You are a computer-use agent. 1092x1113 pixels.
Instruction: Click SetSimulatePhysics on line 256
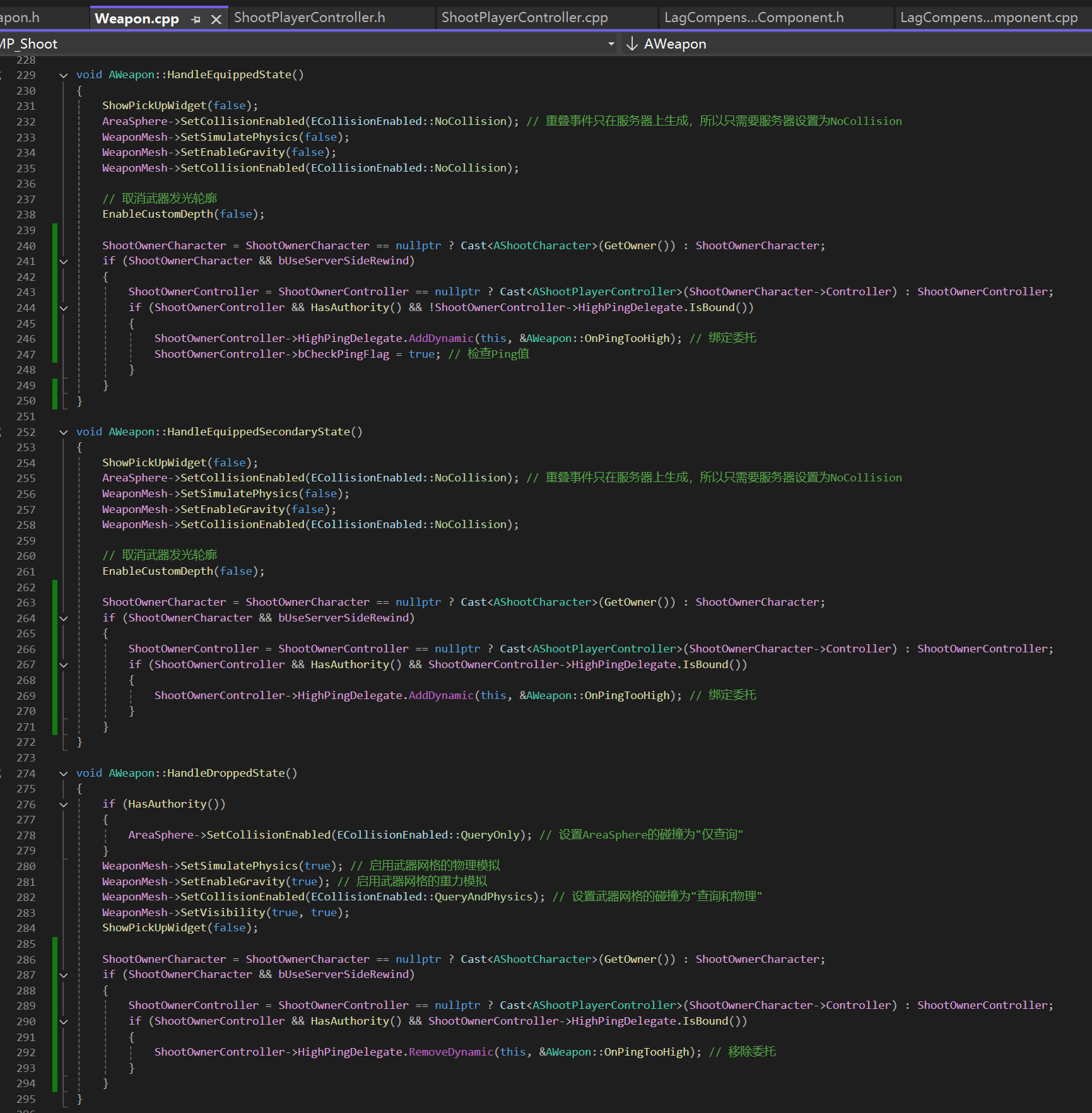(x=239, y=493)
